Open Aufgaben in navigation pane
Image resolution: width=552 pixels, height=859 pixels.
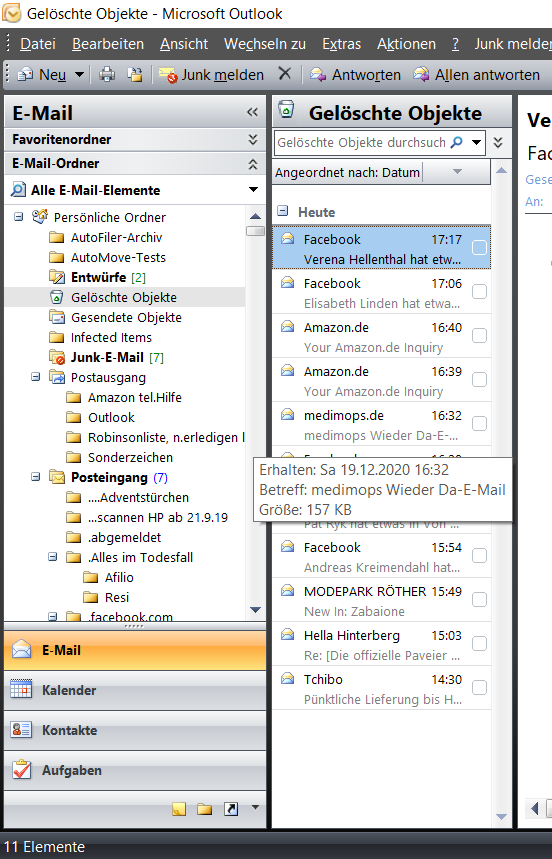[x=135, y=770]
